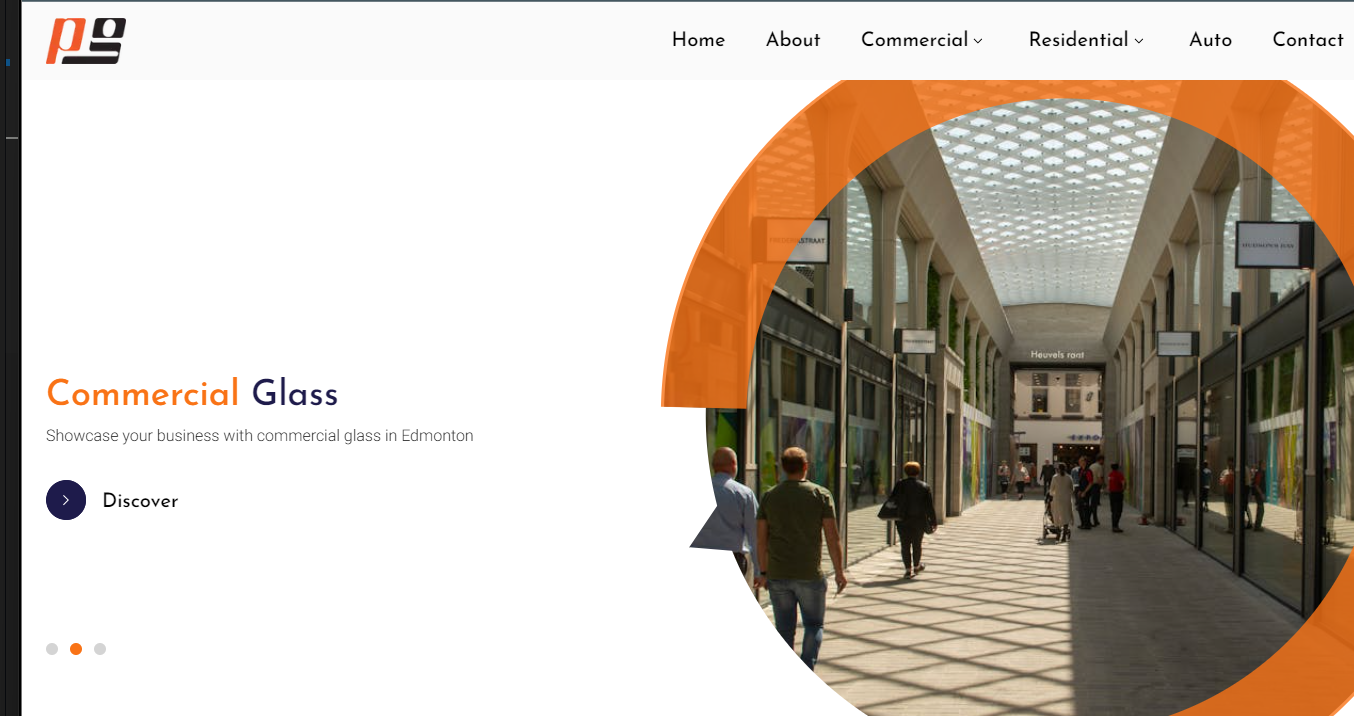This screenshot has height=716, width=1354.
Task: Click the Commercial Glass heading
Action: (x=192, y=394)
